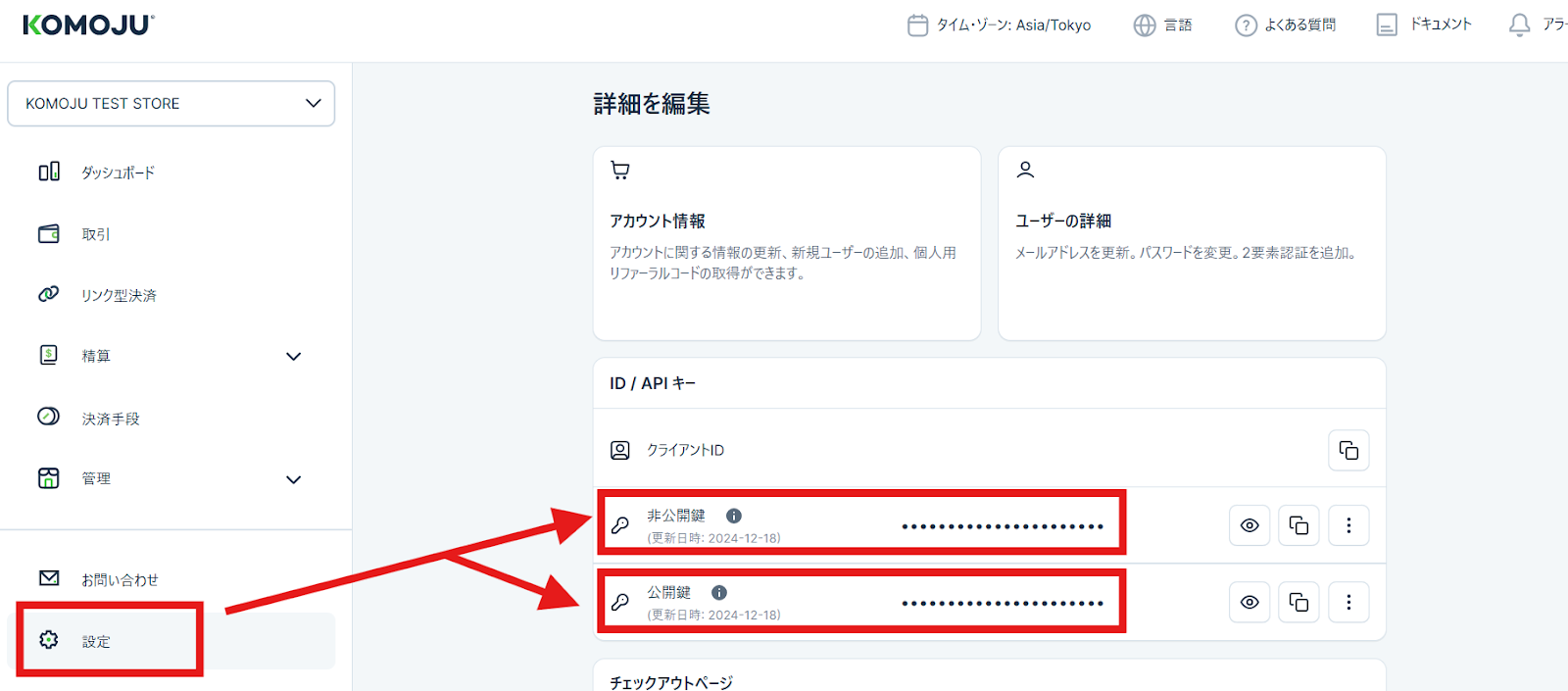Click the envelope icon for お問い合わせ

tap(49, 578)
